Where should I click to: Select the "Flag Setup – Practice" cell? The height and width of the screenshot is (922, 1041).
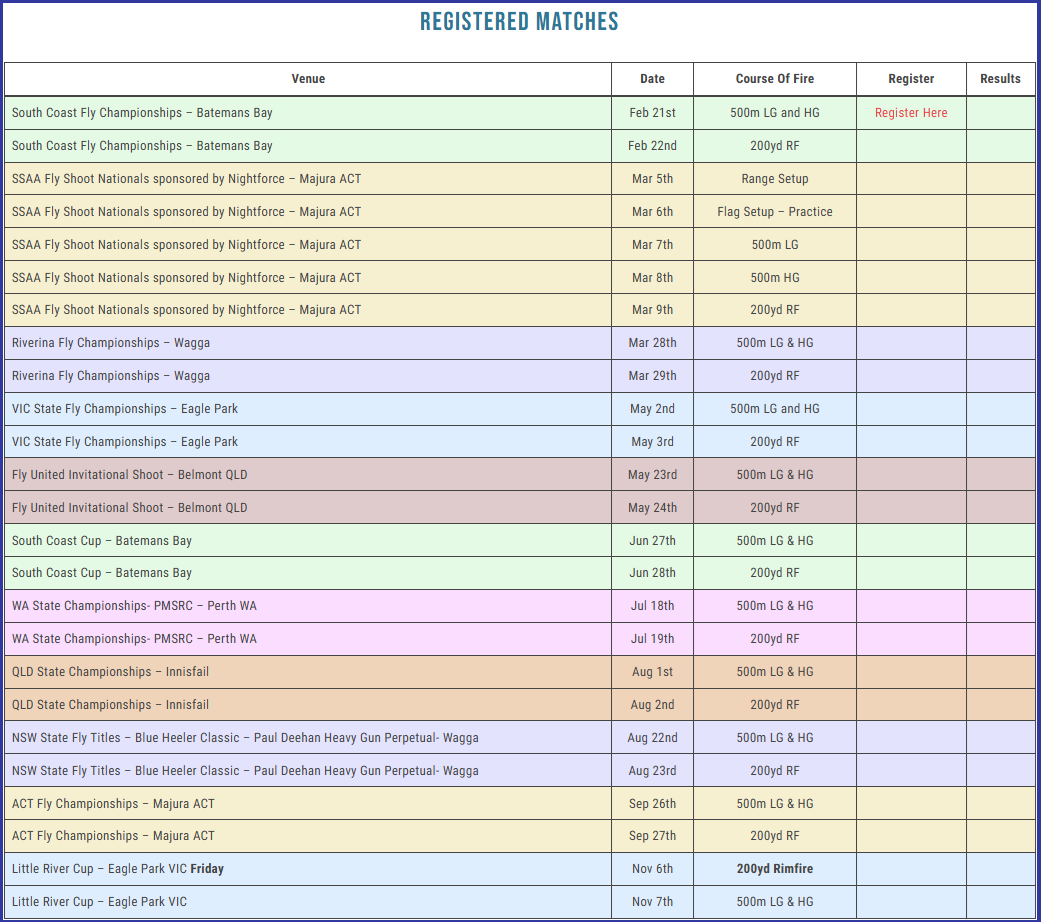pos(774,212)
